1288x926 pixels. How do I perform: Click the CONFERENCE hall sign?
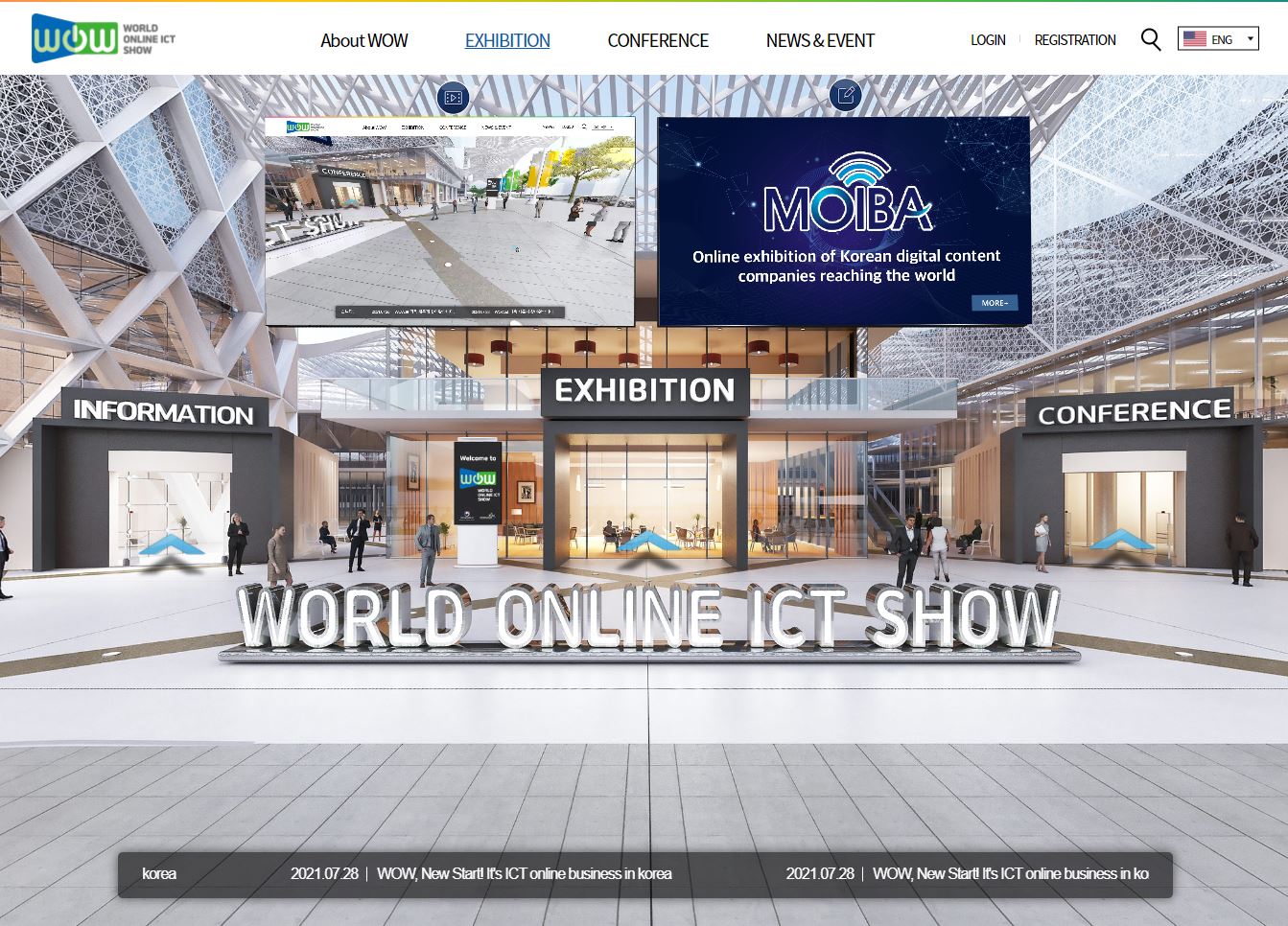(x=1135, y=411)
